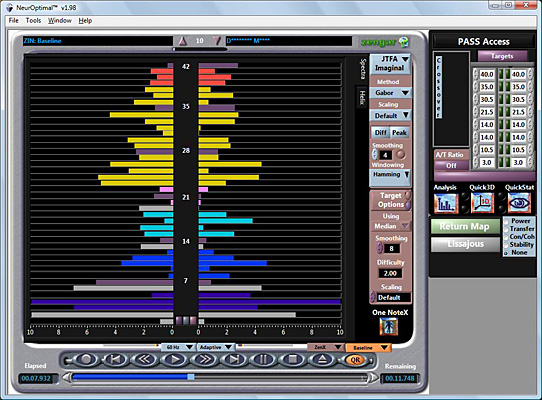Click the rewind double-arrow button
Image resolution: width=542 pixels, height=400 pixels.
[x=144, y=360]
